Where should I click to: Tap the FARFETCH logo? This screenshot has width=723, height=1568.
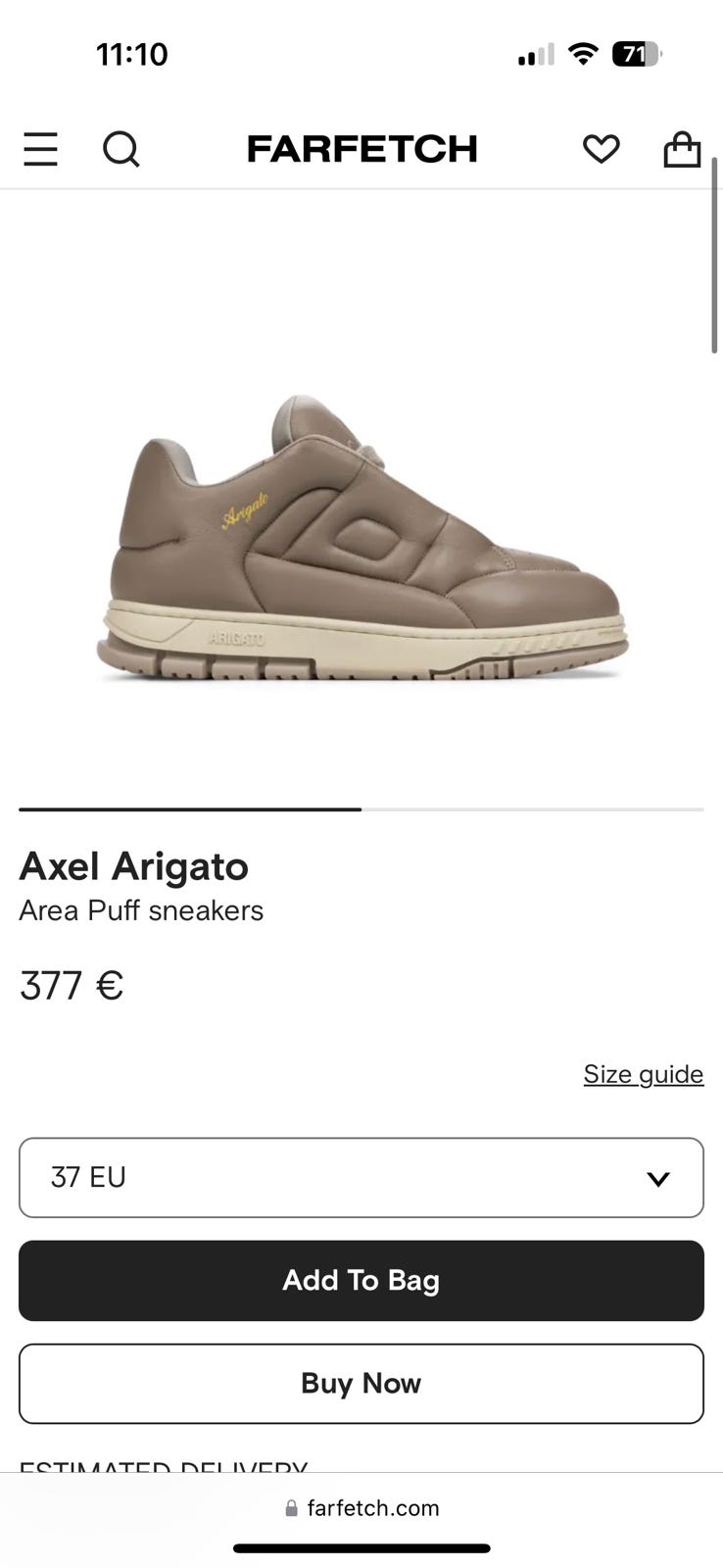[361, 149]
